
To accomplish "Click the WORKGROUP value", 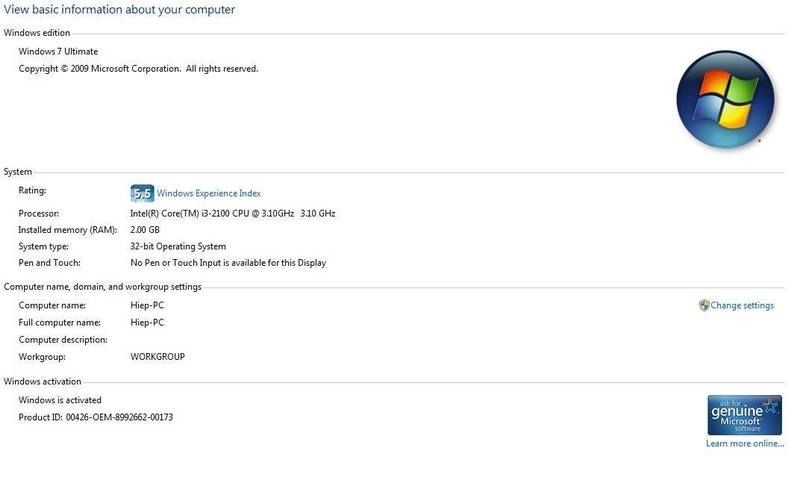I will [x=157, y=356].
